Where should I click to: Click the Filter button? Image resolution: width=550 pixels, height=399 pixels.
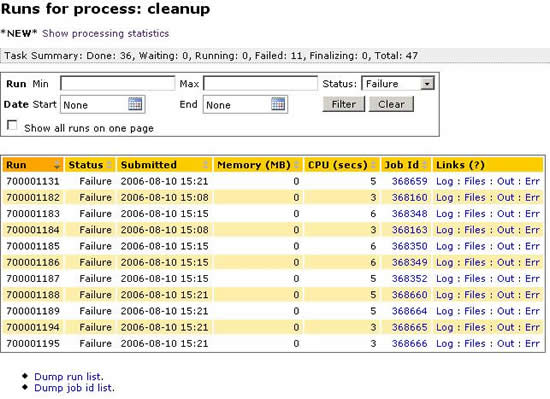tap(344, 104)
